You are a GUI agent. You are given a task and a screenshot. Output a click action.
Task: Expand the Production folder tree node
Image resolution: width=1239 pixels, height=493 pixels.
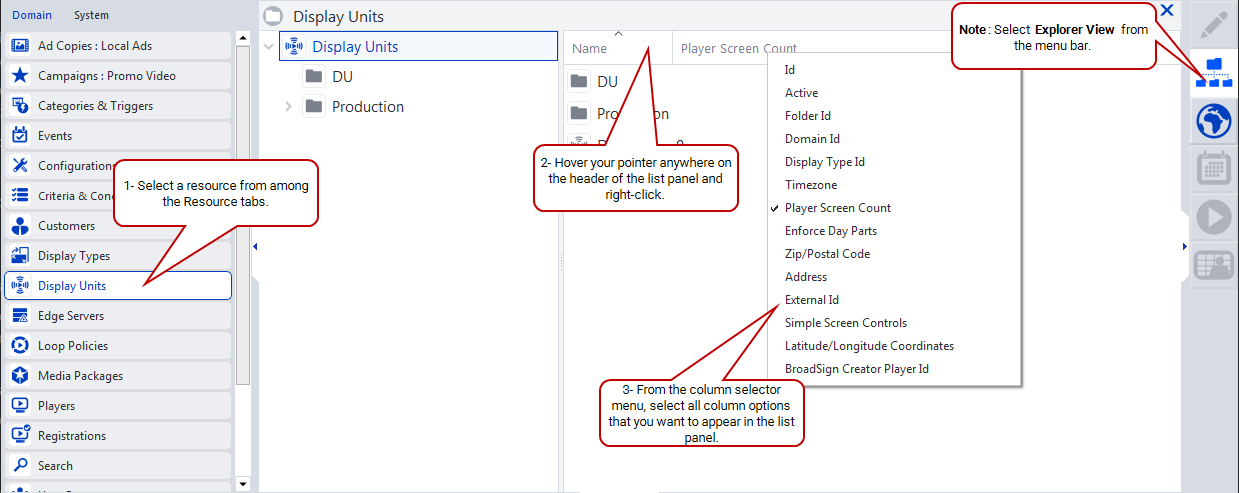click(x=289, y=107)
